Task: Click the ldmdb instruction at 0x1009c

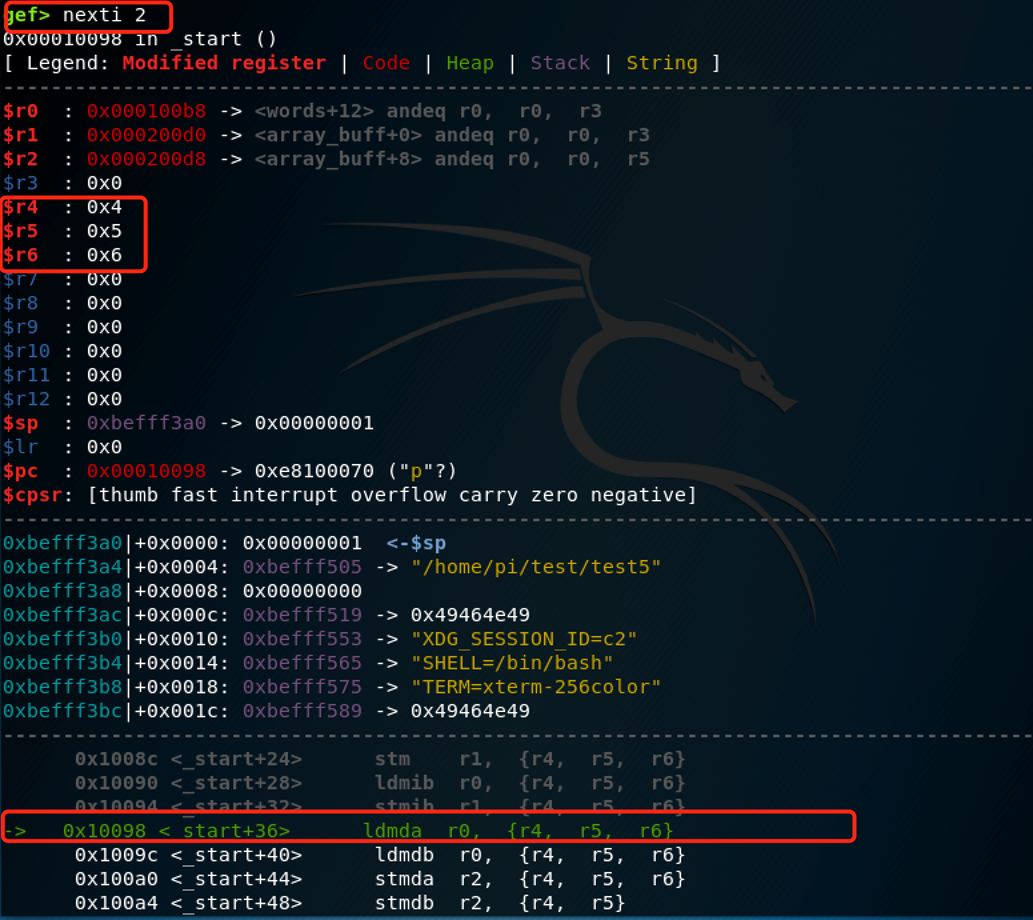Action: [x=380, y=855]
